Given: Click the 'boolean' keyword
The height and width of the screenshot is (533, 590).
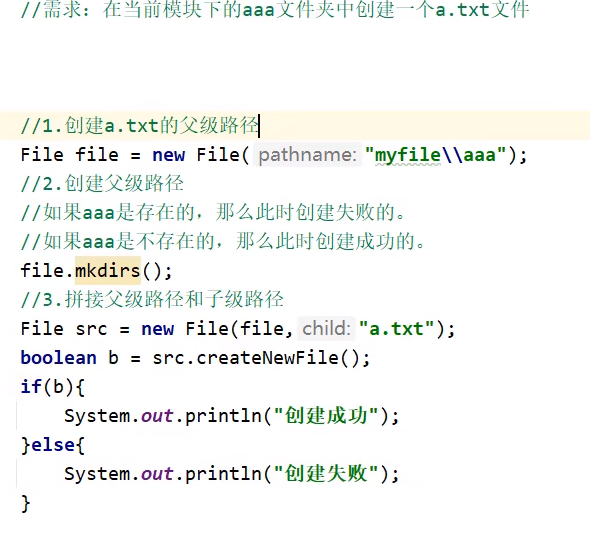Looking at the screenshot, I should tap(58, 357).
